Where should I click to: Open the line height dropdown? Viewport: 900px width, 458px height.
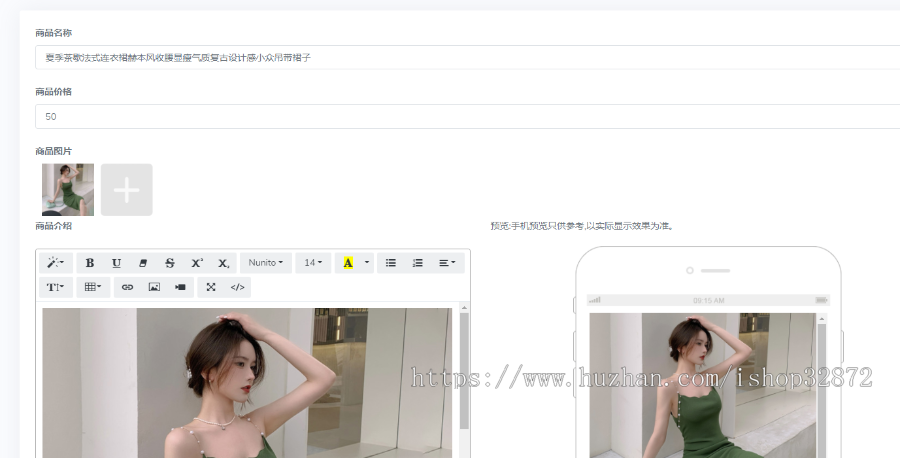coord(56,287)
